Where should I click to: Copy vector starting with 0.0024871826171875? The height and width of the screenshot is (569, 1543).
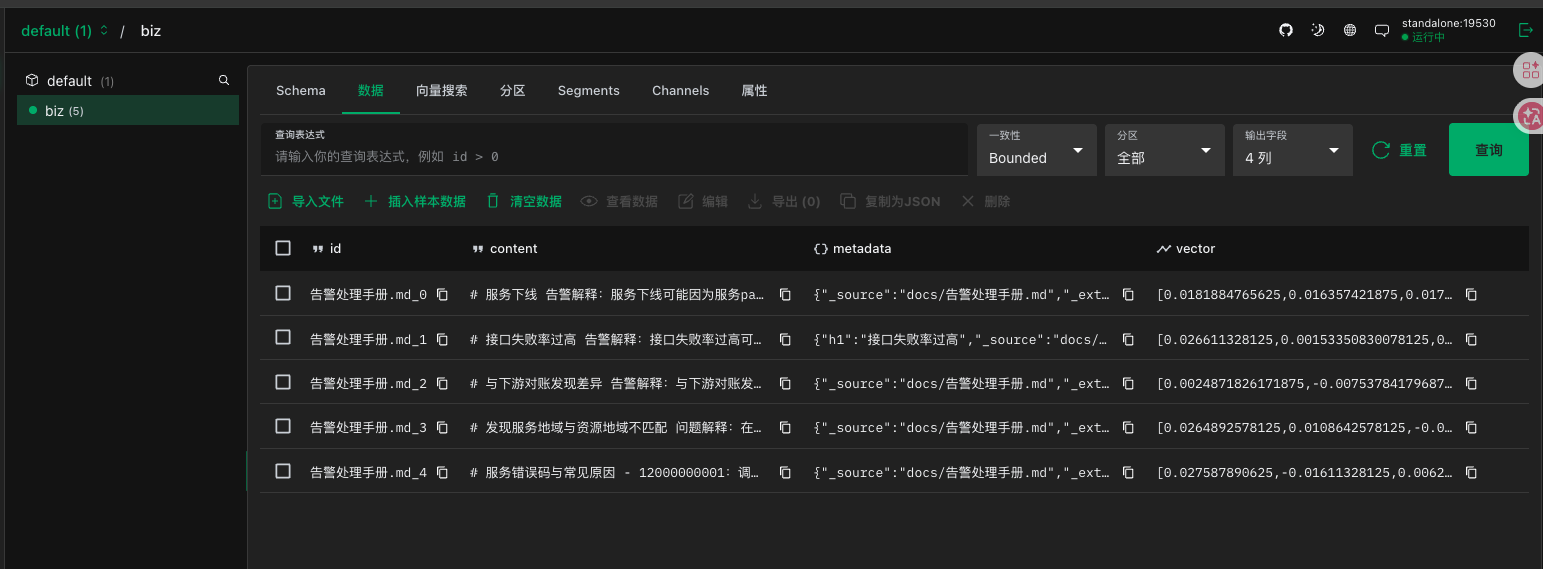1471,383
